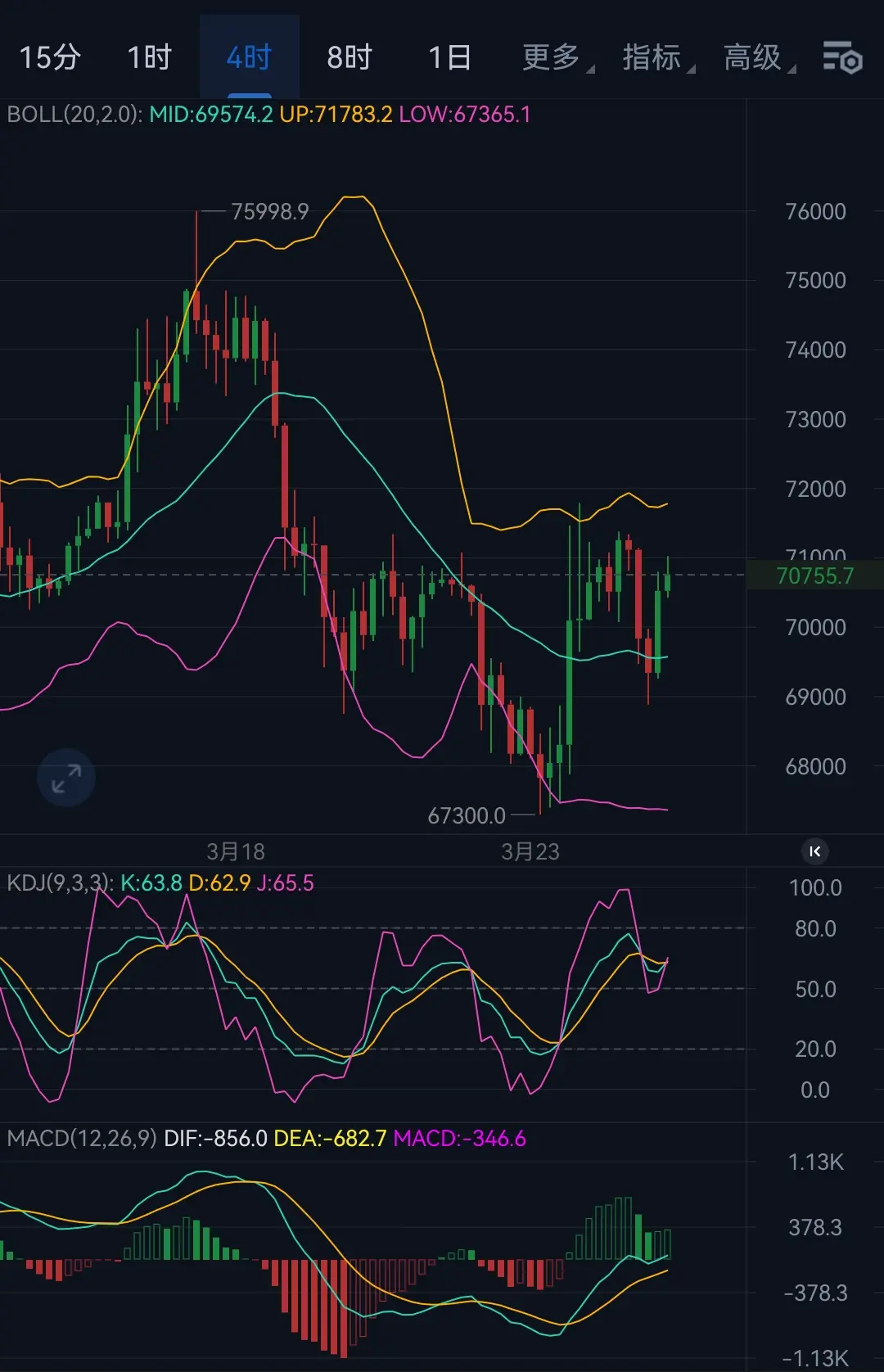Image resolution: width=884 pixels, height=1372 pixels.
Task: Tap the 1.13K MACD axis label
Action: pyautogui.click(x=815, y=1162)
